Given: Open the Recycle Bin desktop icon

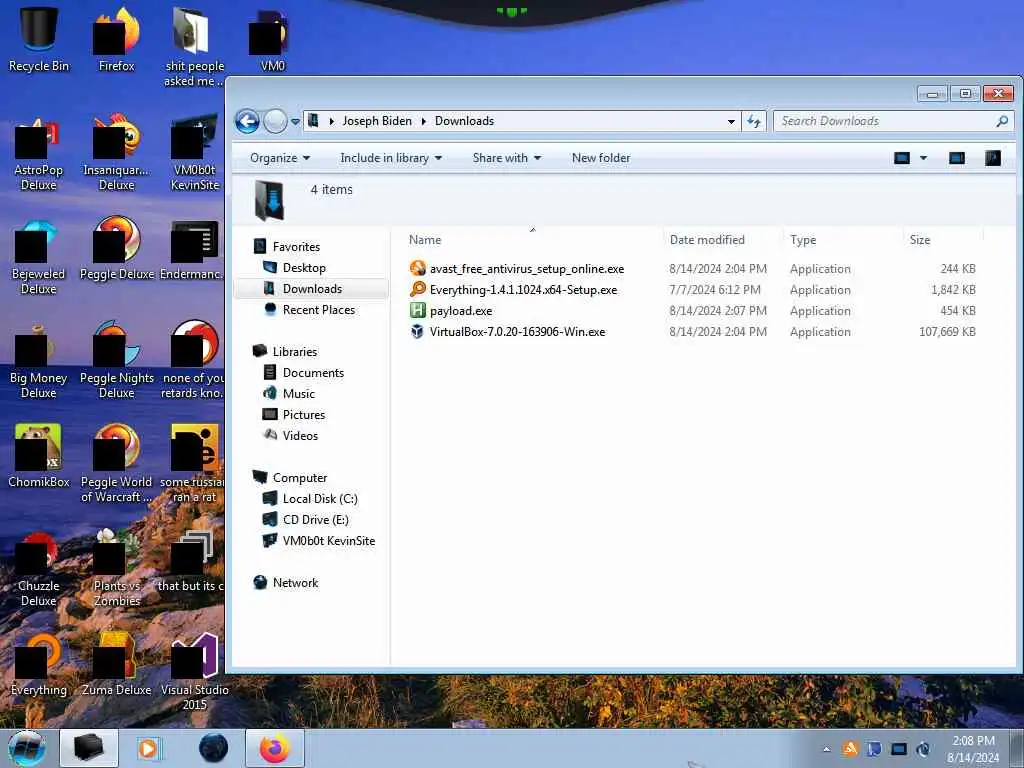Looking at the screenshot, I should [39, 39].
